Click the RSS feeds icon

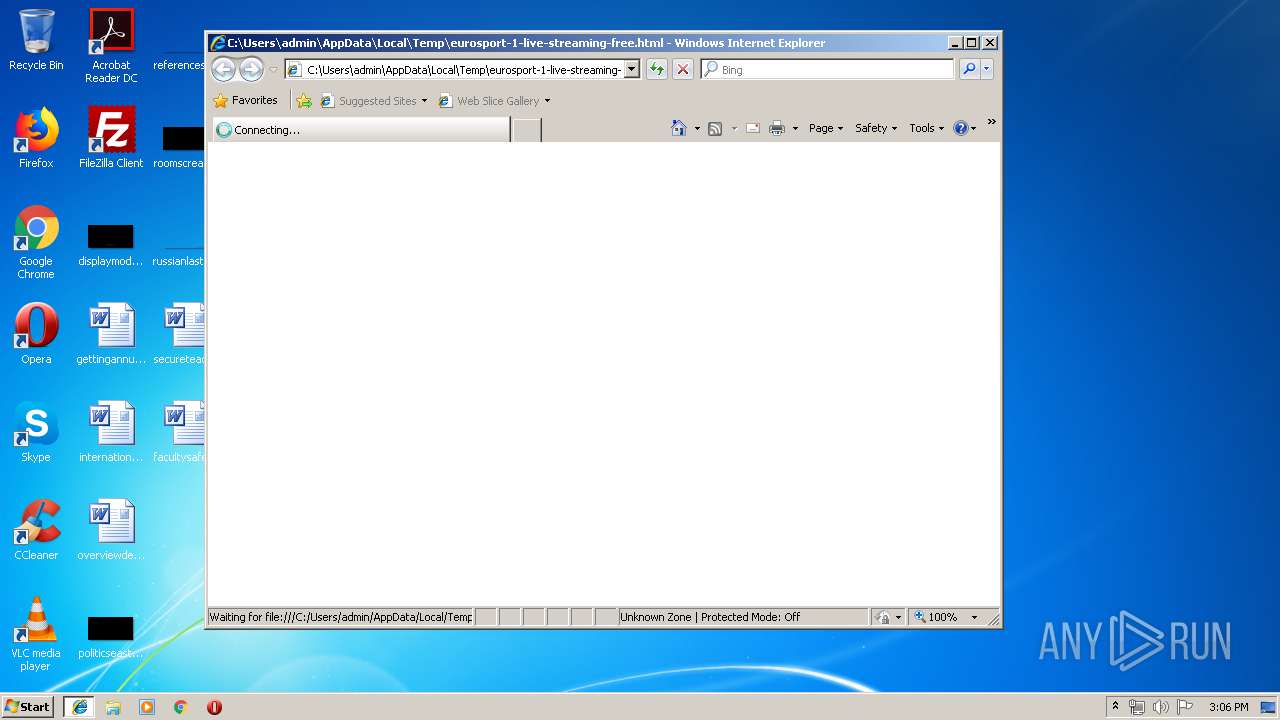715,128
